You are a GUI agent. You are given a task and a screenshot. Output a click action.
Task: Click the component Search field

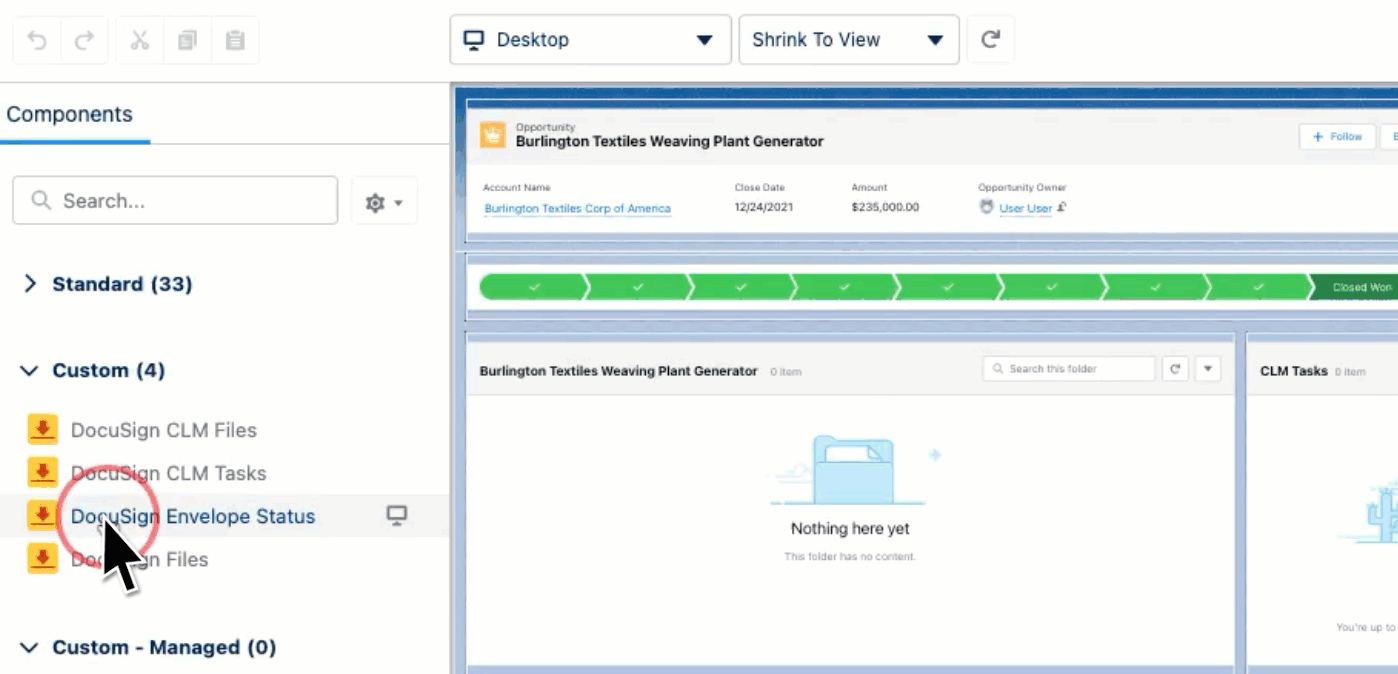tap(175, 200)
